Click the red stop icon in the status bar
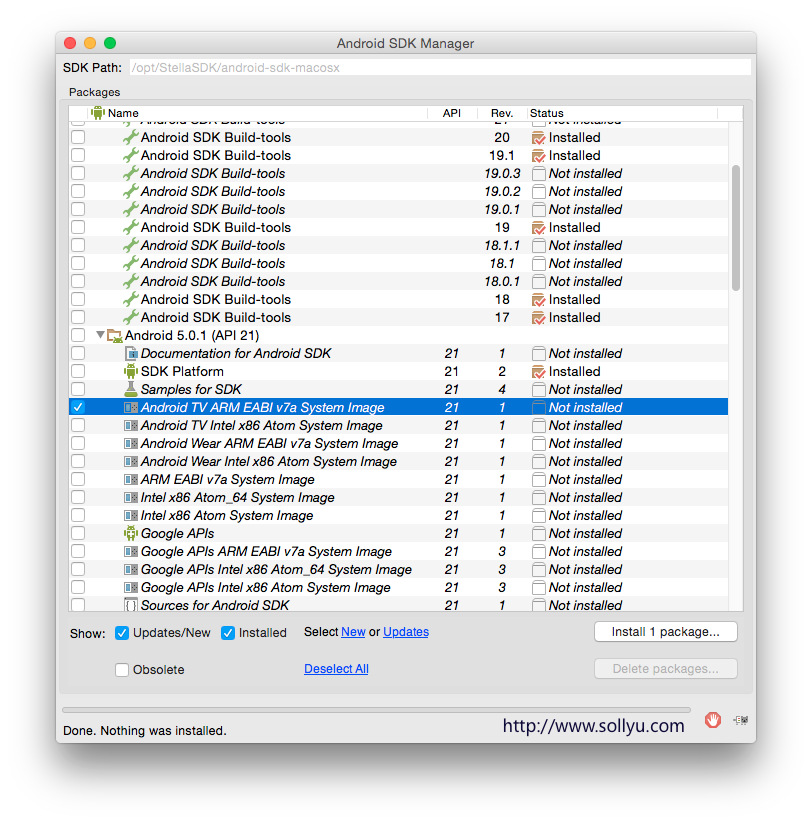Screen dimensions: 812x823 [x=713, y=720]
